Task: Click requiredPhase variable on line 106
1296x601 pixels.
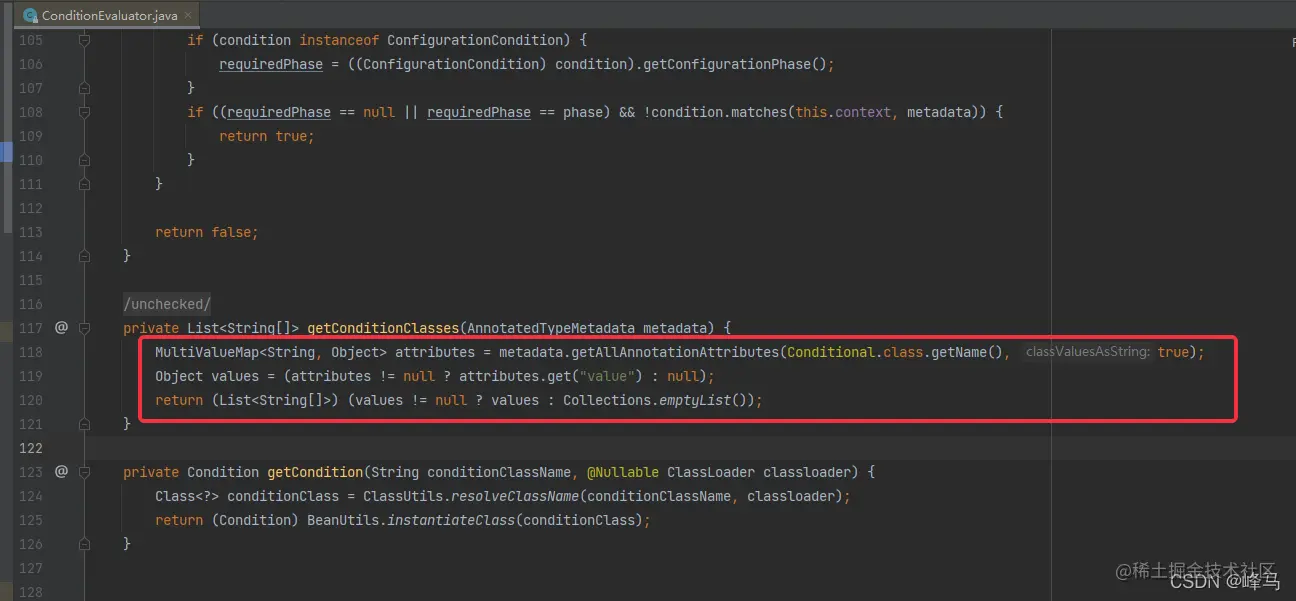Action: tap(271, 64)
